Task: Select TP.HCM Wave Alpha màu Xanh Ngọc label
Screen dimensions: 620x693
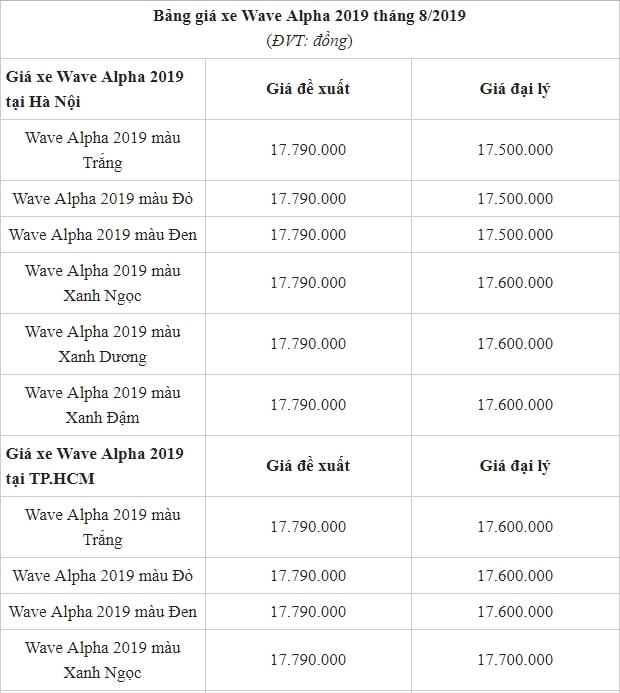Action: click(x=103, y=660)
